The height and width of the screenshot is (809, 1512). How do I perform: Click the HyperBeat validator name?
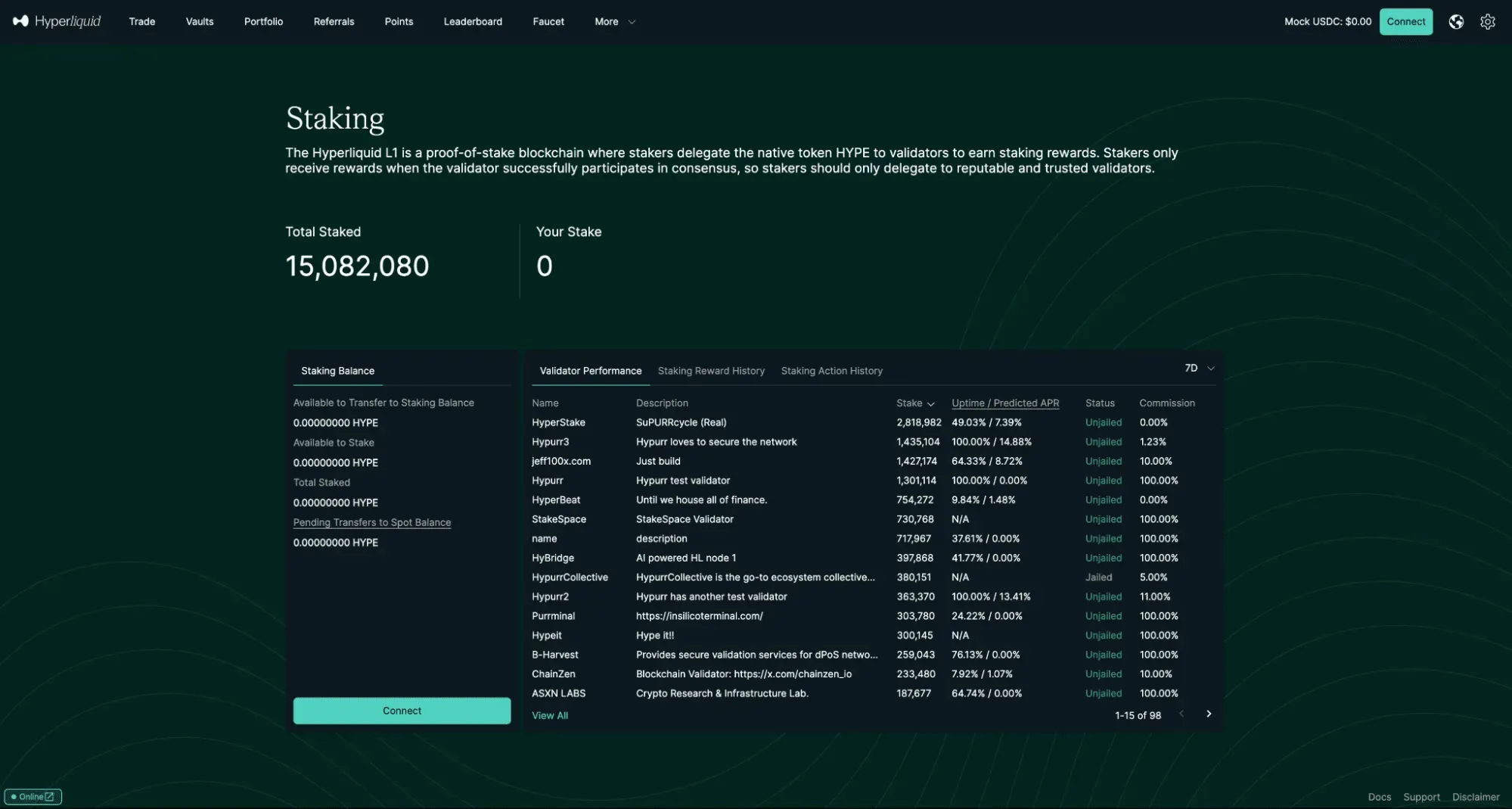coord(556,500)
